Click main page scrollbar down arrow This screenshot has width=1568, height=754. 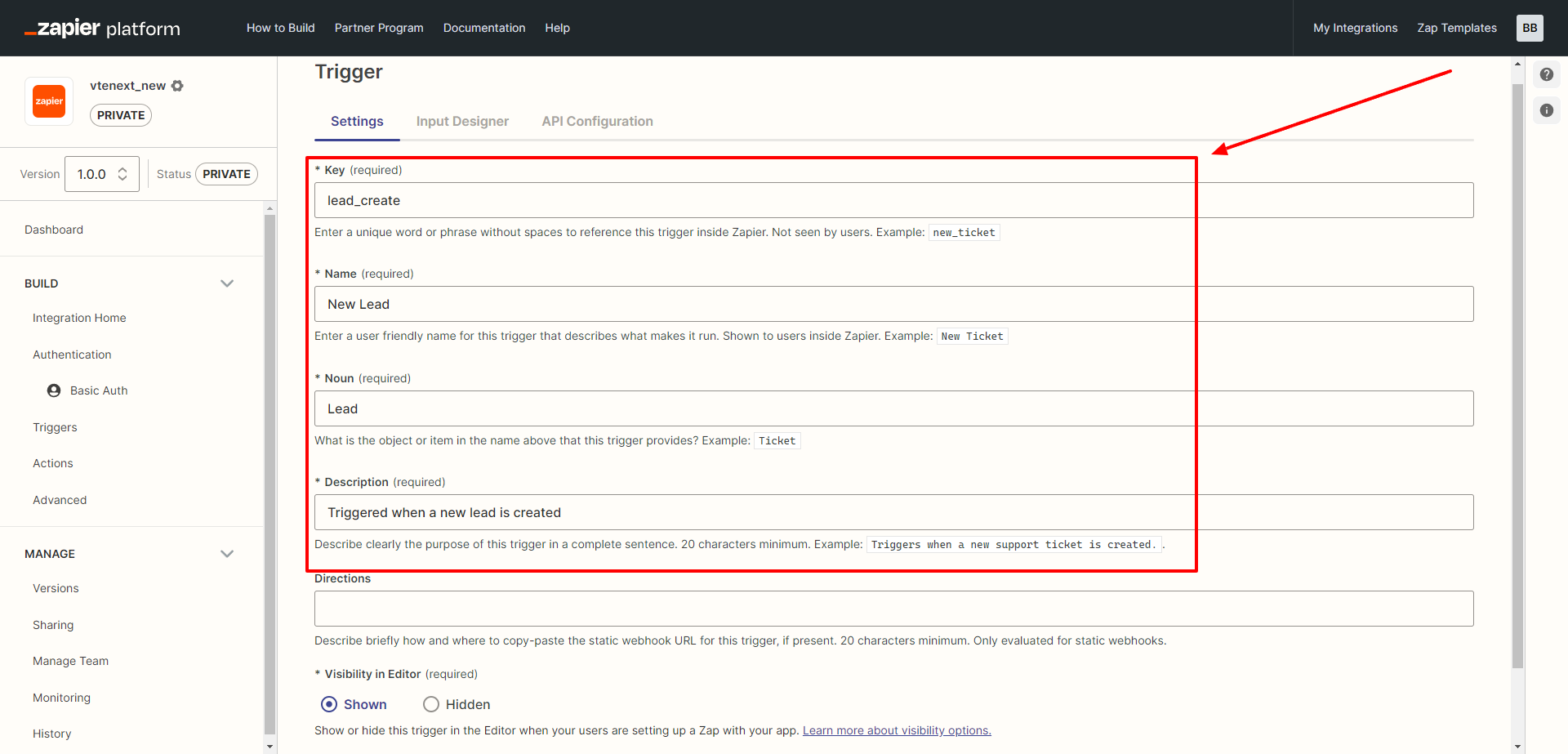tap(1518, 747)
